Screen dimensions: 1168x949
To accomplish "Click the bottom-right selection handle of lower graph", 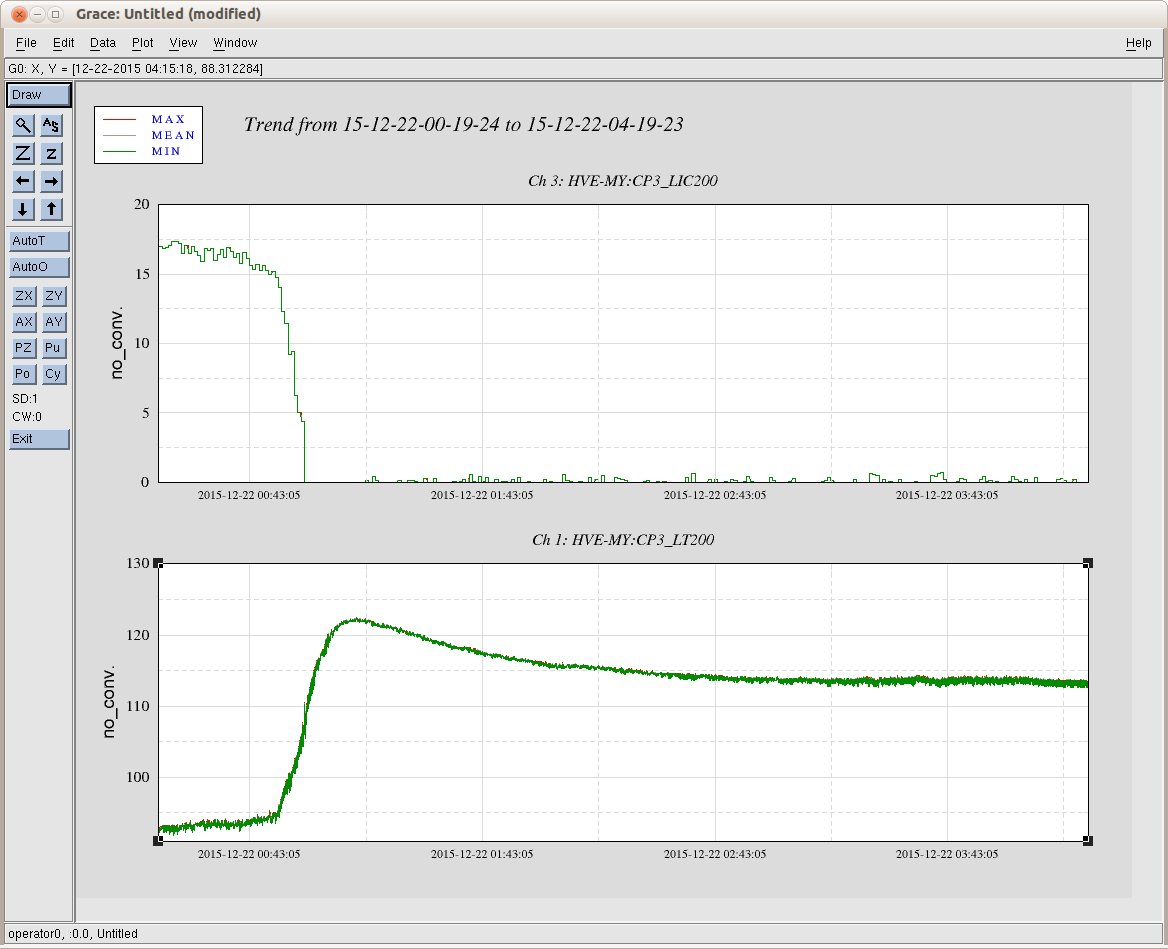I will (1088, 840).
